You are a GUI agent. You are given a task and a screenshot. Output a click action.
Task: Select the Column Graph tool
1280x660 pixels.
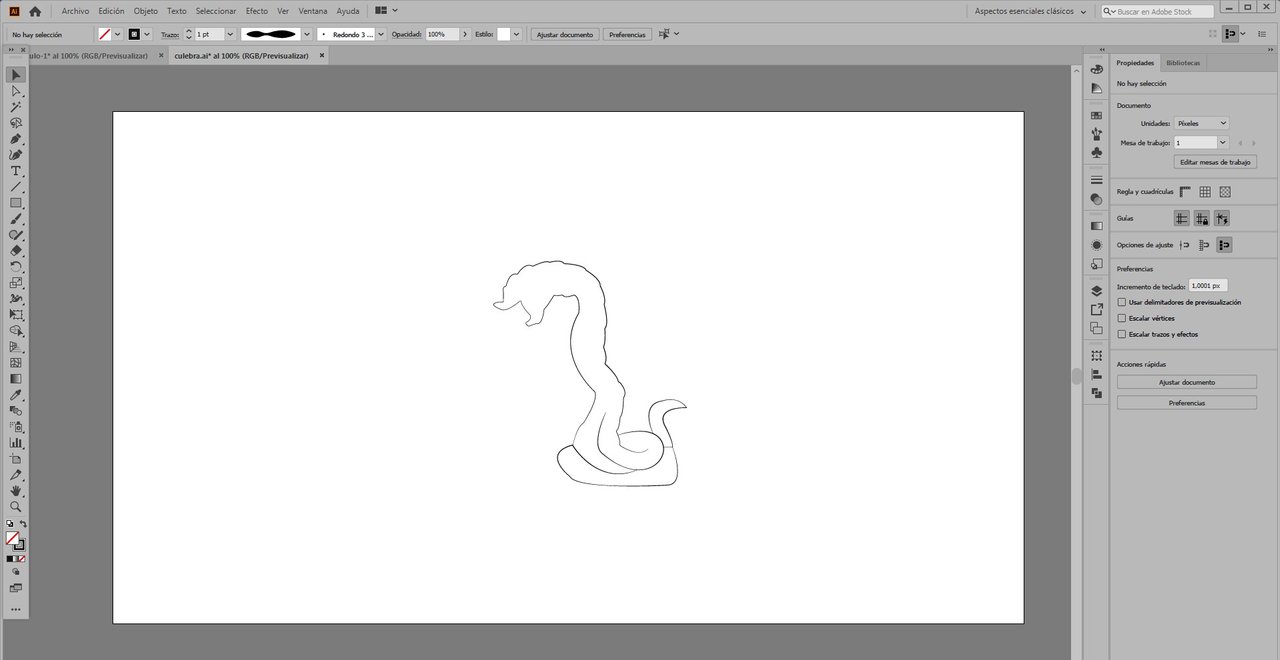(x=16, y=442)
